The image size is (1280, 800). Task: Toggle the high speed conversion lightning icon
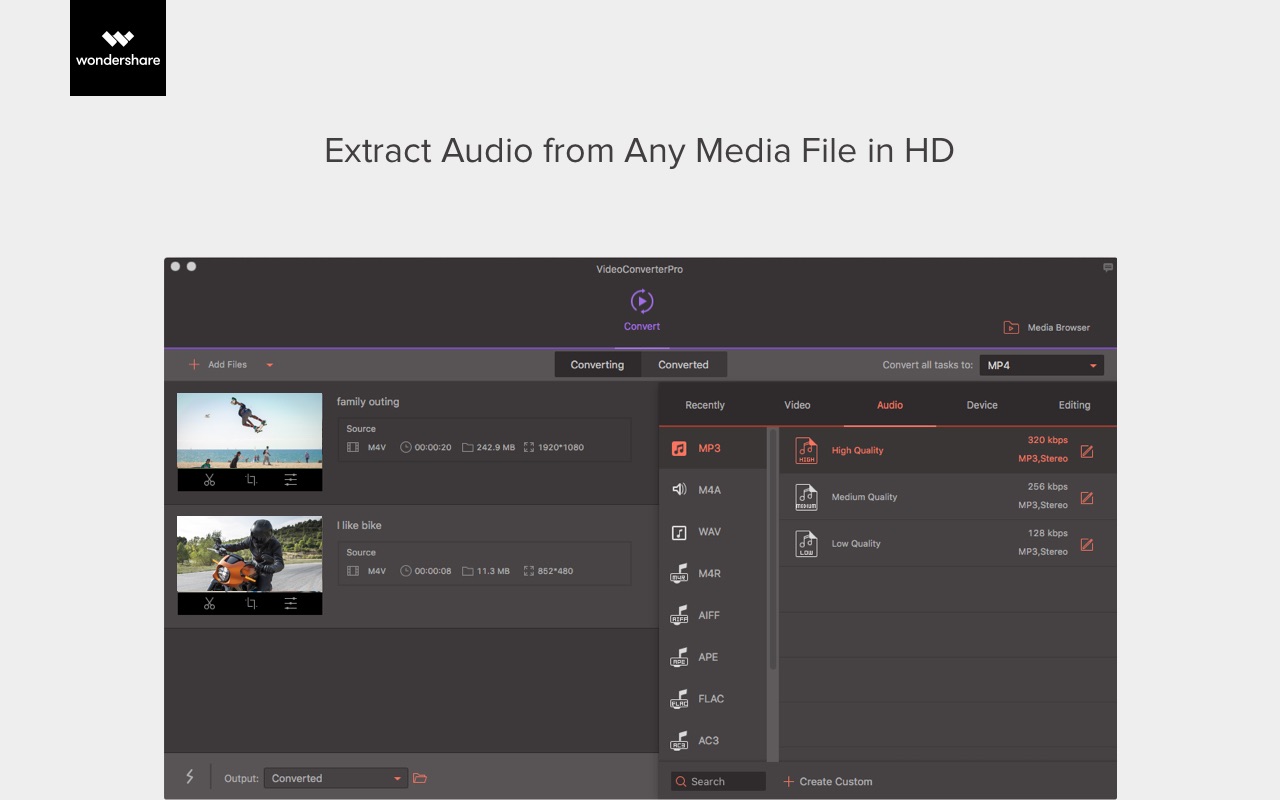click(x=190, y=777)
